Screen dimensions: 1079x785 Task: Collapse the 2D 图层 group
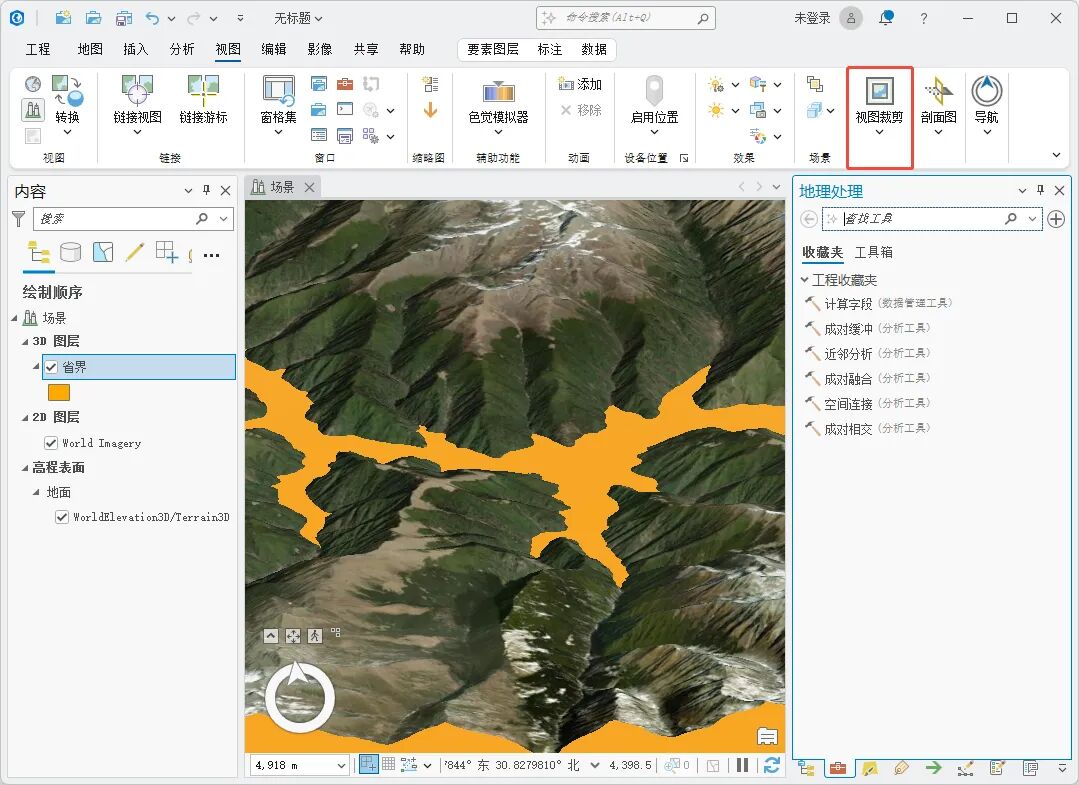tap(25, 418)
